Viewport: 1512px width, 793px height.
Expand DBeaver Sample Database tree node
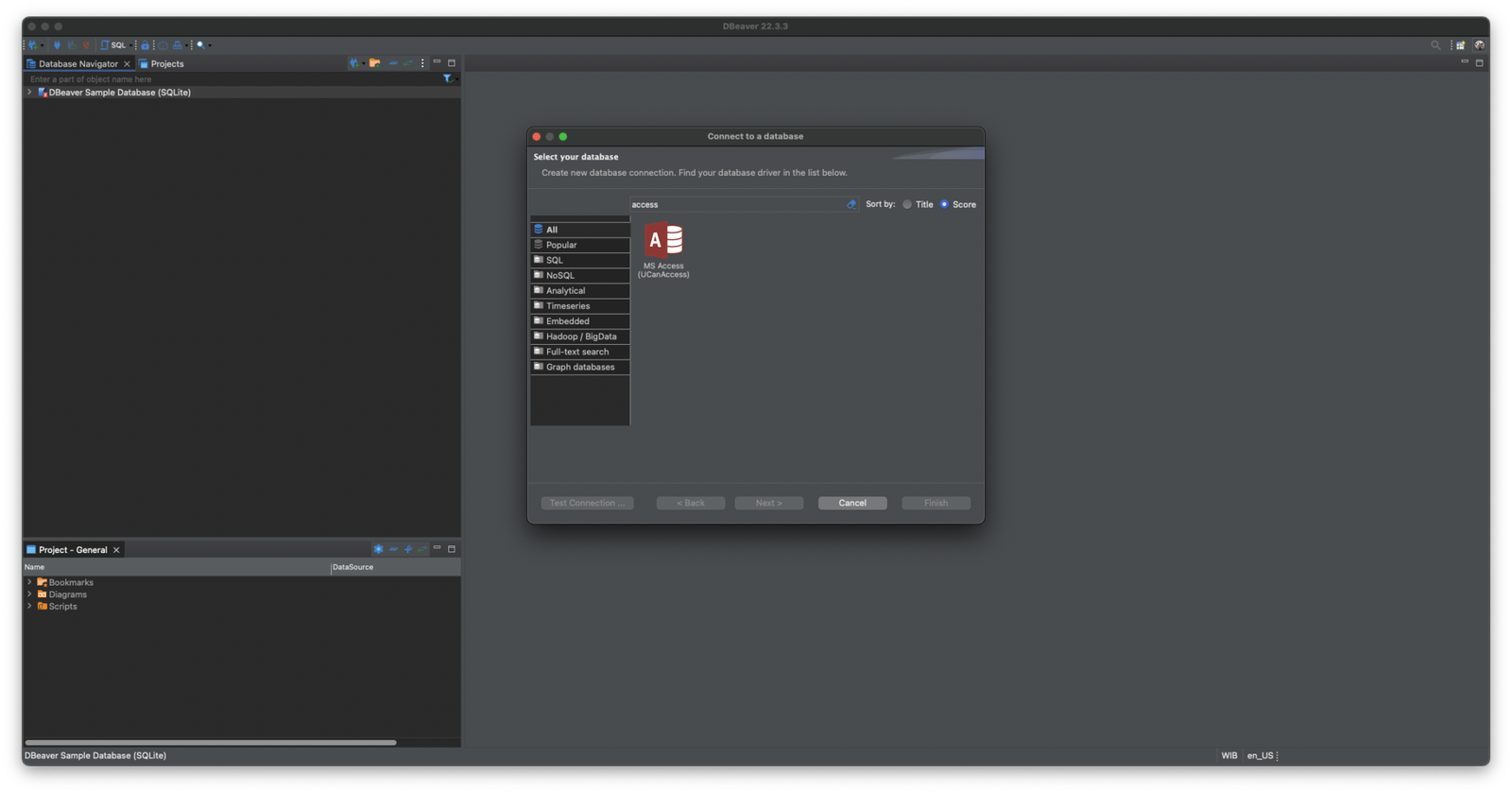pyautogui.click(x=29, y=93)
